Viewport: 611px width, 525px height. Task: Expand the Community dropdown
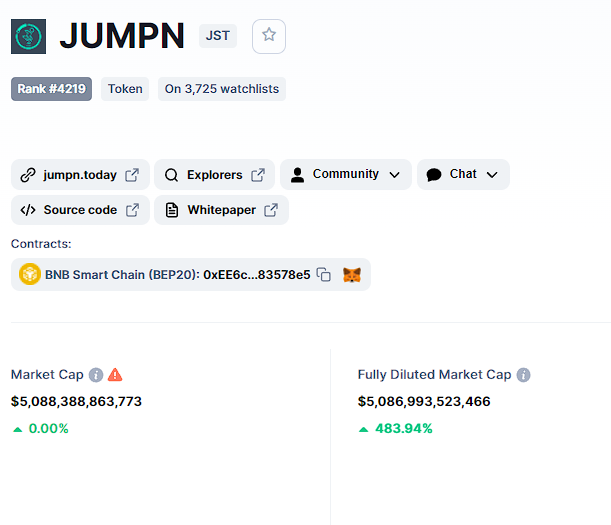pos(395,175)
